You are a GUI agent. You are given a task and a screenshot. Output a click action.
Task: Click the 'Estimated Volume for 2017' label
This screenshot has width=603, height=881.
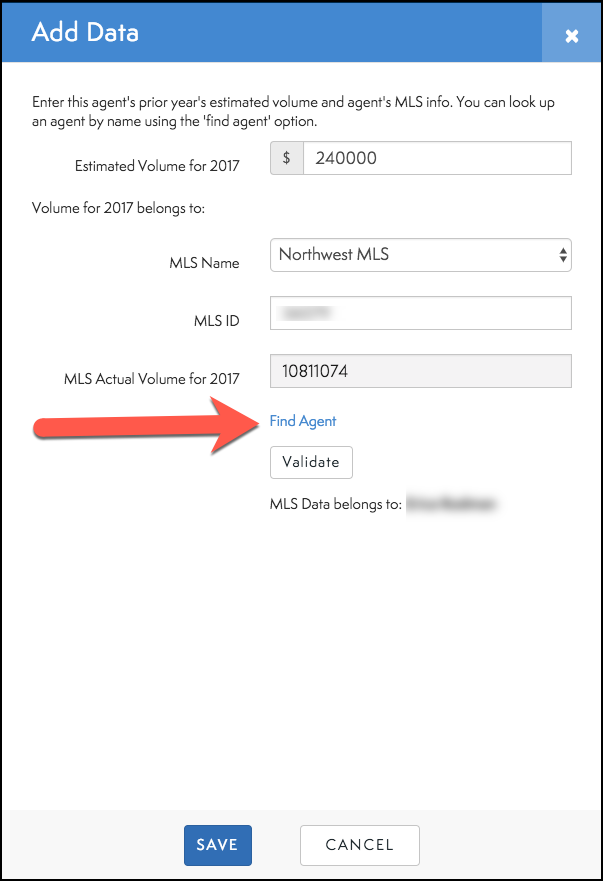pos(157,166)
